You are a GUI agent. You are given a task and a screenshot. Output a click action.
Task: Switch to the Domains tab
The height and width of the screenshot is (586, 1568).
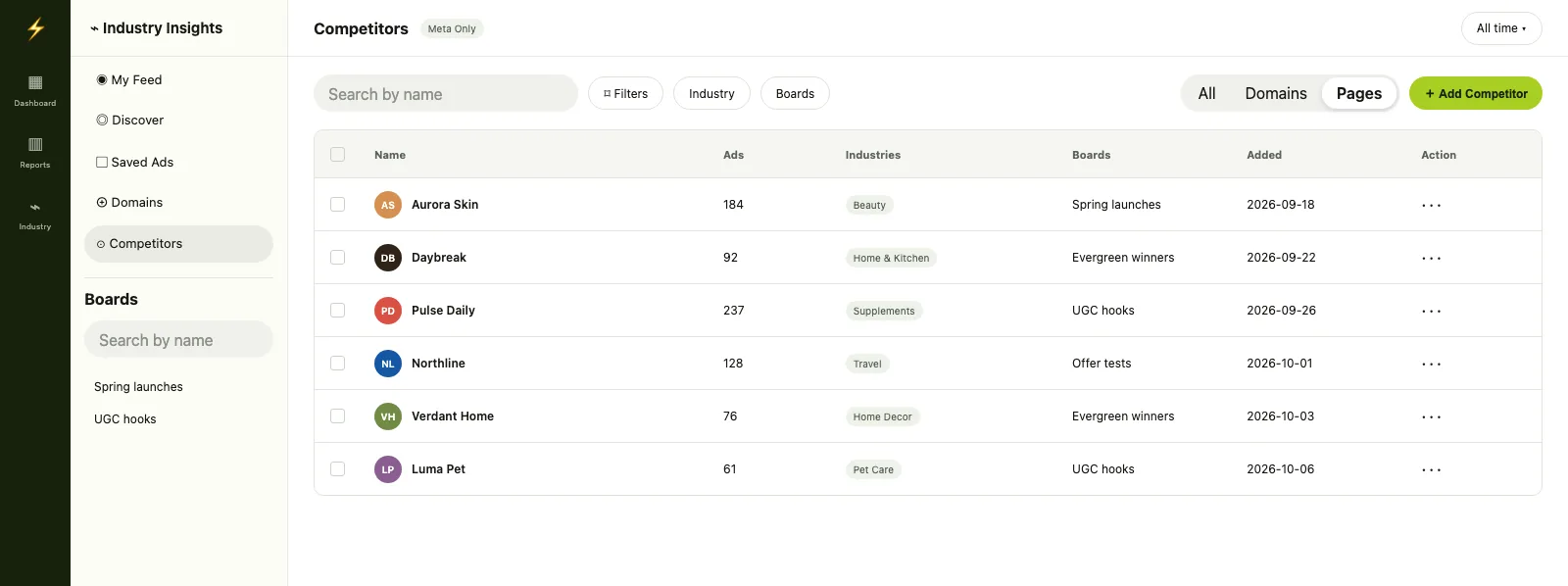pyautogui.click(x=1276, y=93)
